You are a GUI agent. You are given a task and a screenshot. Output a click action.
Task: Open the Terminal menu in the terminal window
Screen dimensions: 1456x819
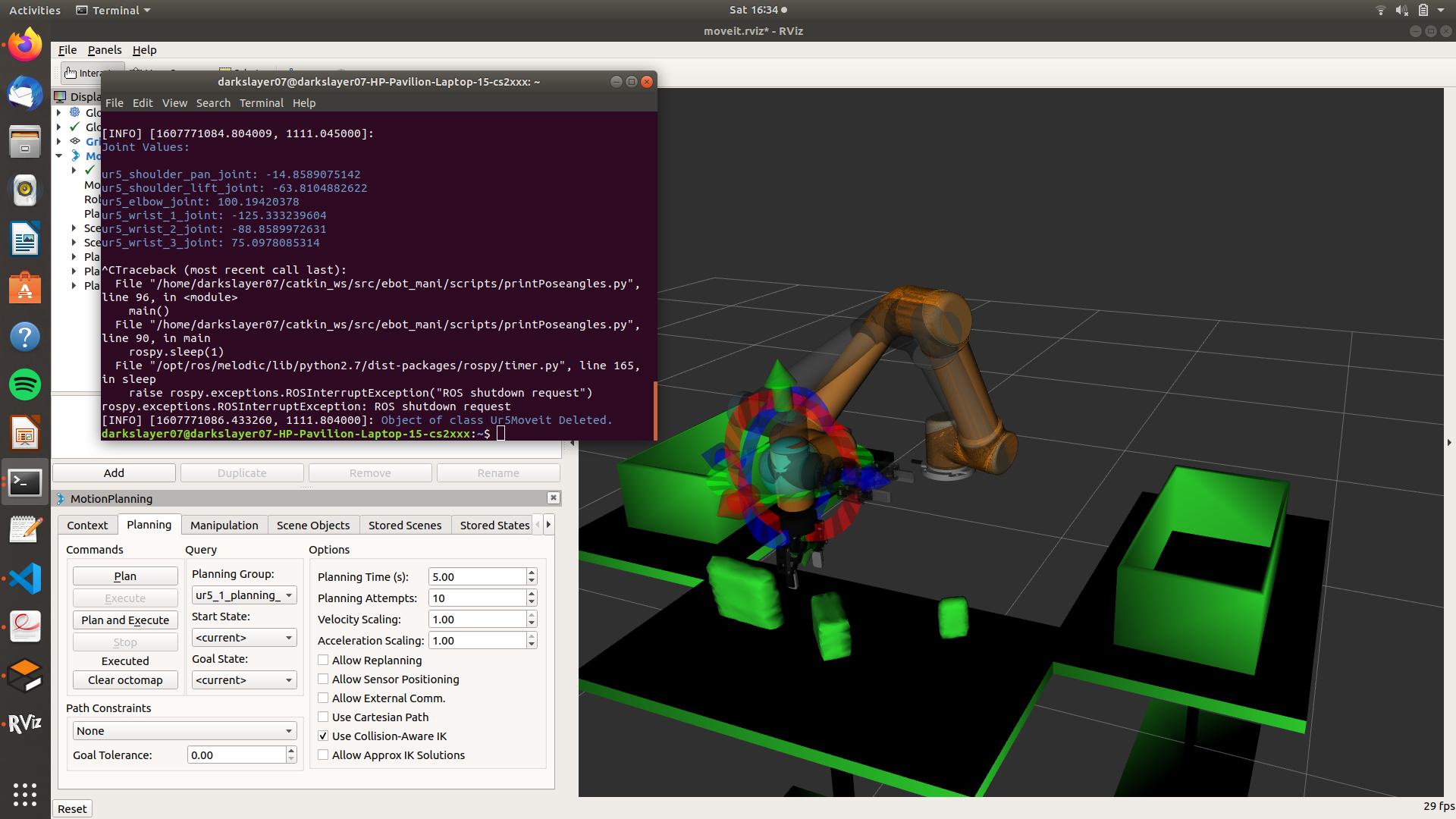pos(261,102)
